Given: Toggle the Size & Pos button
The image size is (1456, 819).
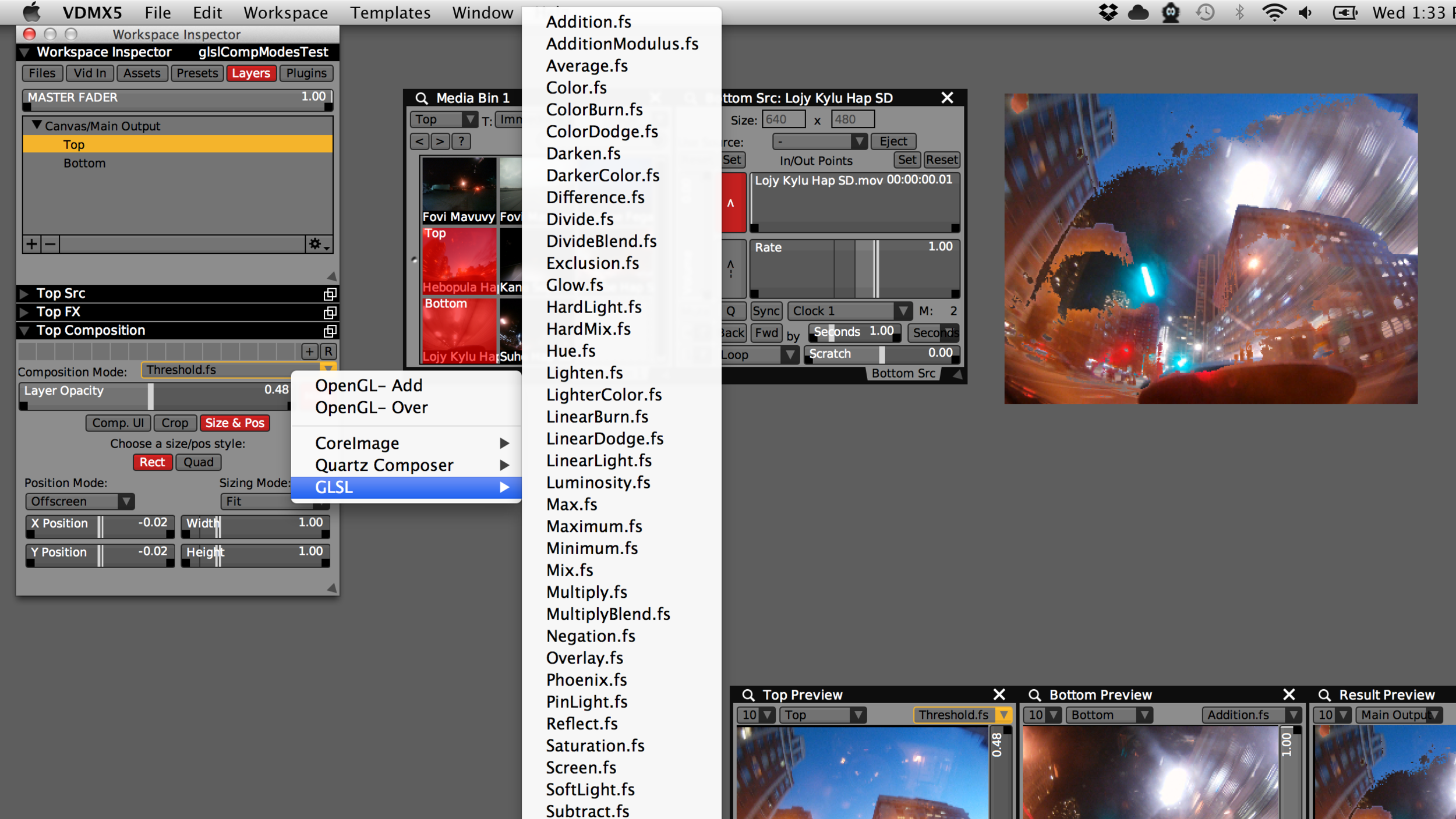Looking at the screenshot, I should click(235, 423).
